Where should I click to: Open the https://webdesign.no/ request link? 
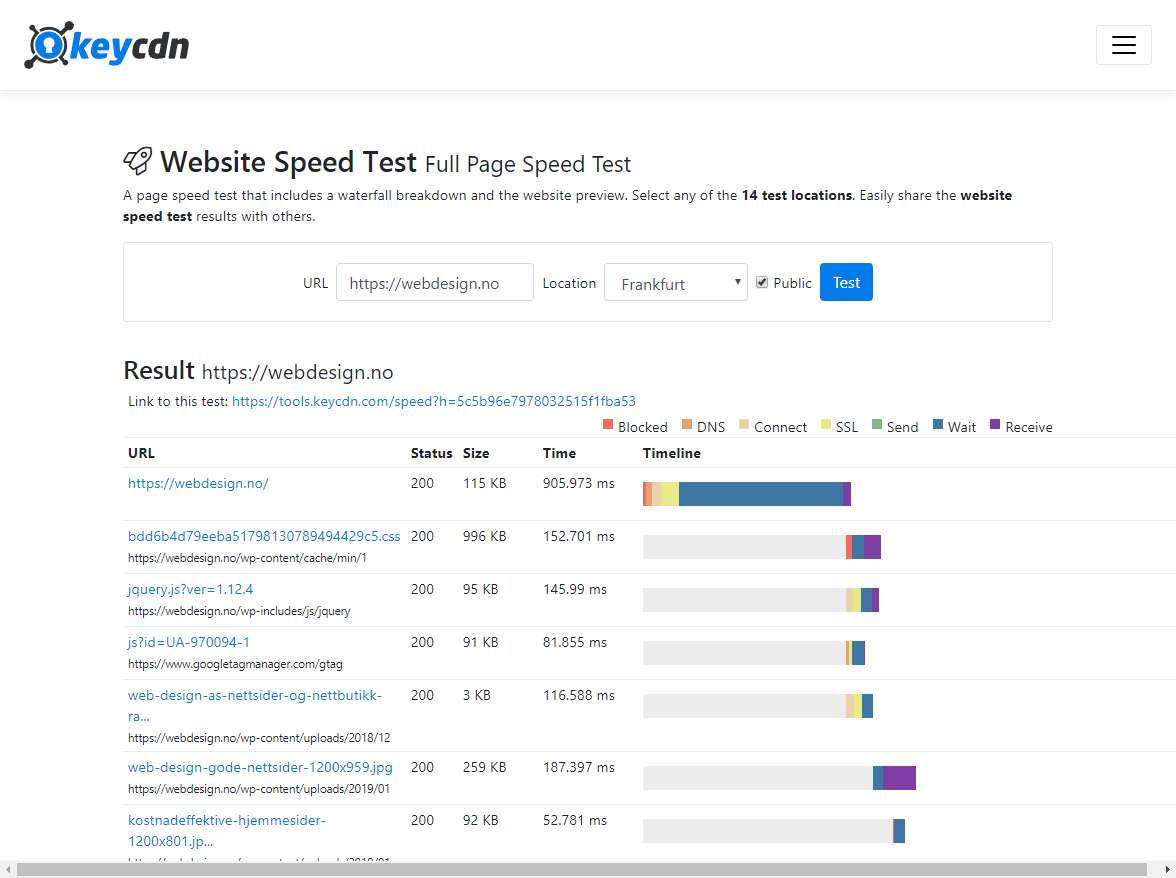pyautogui.click(x=198, y=483)
